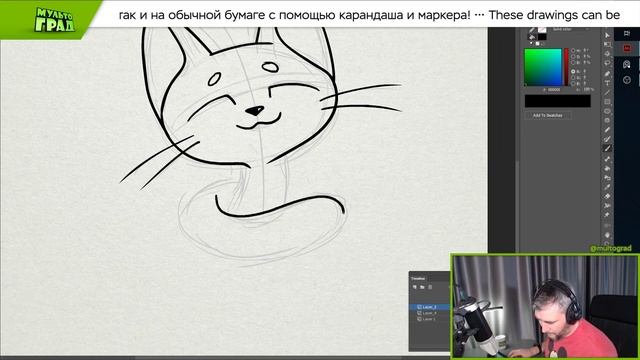Select the Bone tool
The height and width of the screenshot is (360, 640).
point(607,159)
